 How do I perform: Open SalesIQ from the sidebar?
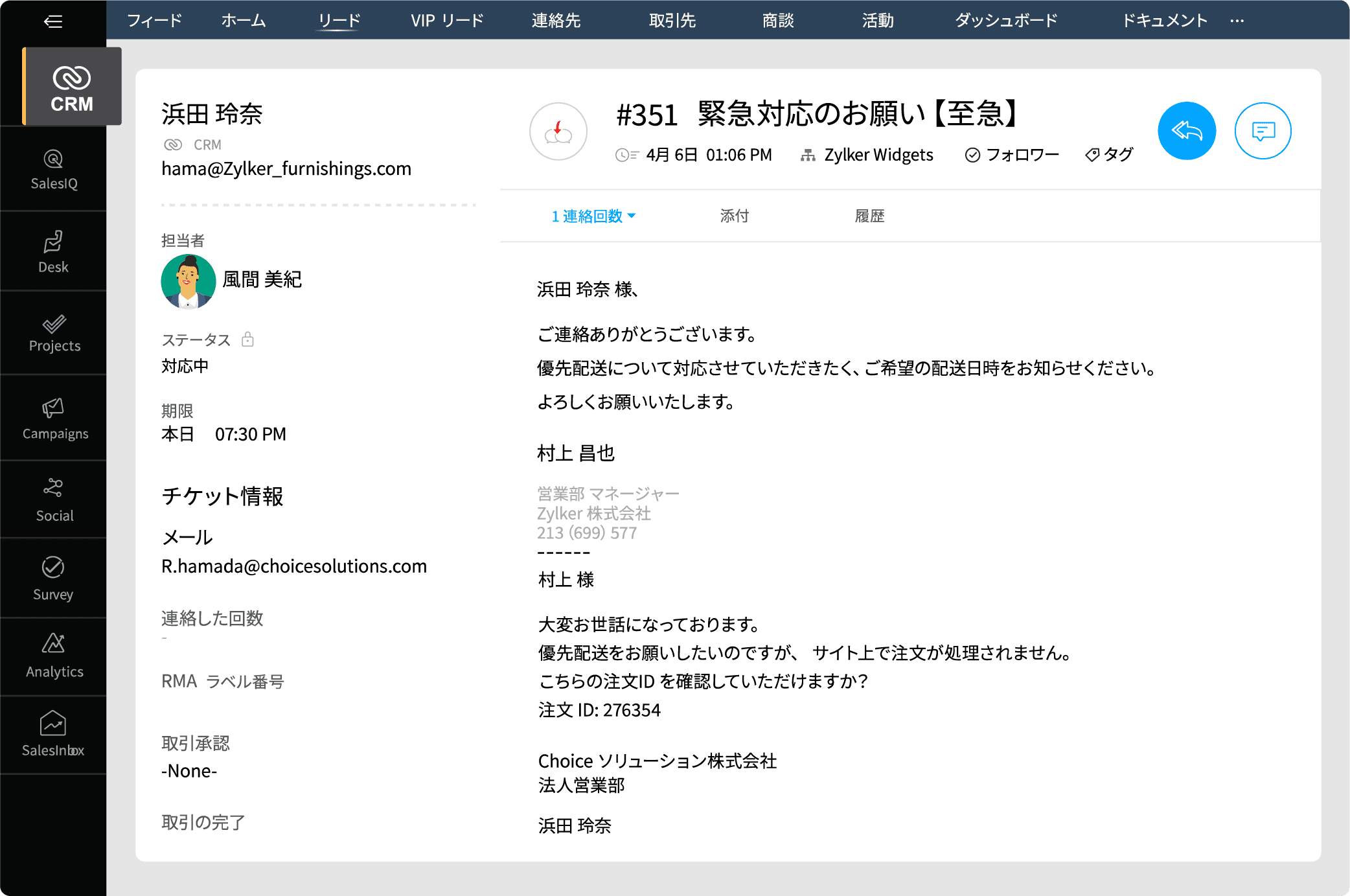click(54, 170)
